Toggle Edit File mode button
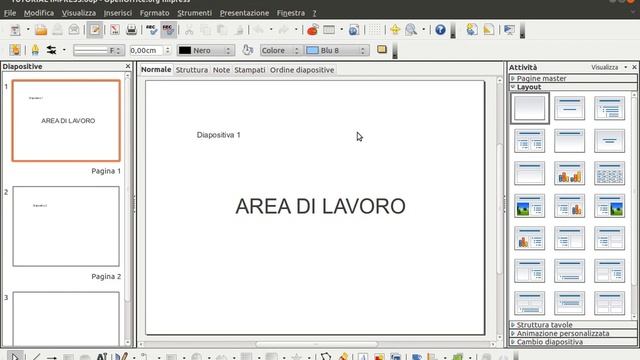 click(x=95, y=30)
